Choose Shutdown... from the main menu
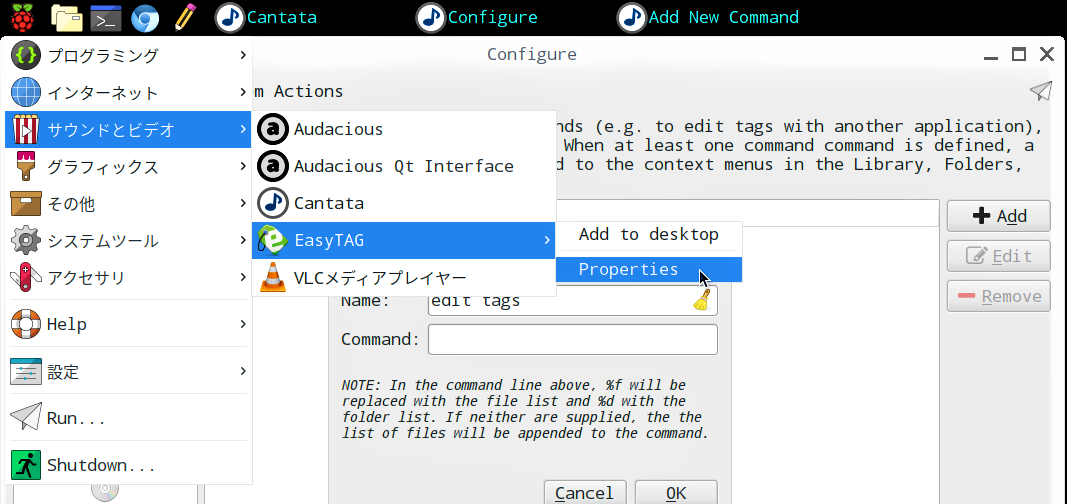 click(128, 465)
